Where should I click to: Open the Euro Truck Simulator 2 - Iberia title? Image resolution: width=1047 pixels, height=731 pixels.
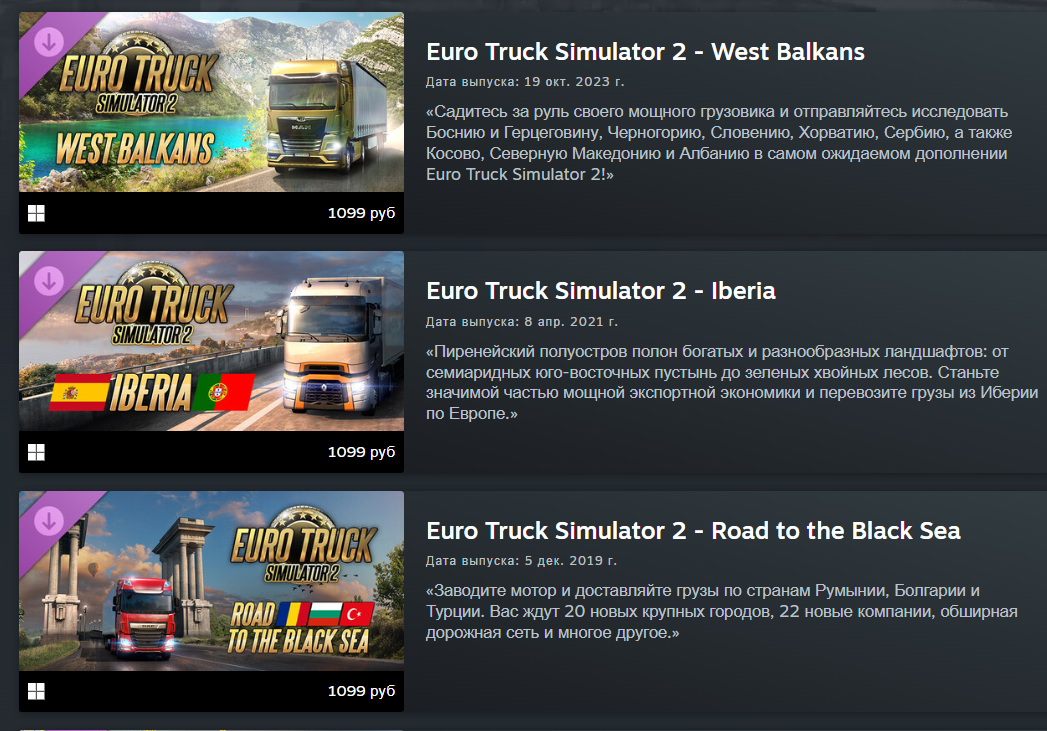pos(601,291)
